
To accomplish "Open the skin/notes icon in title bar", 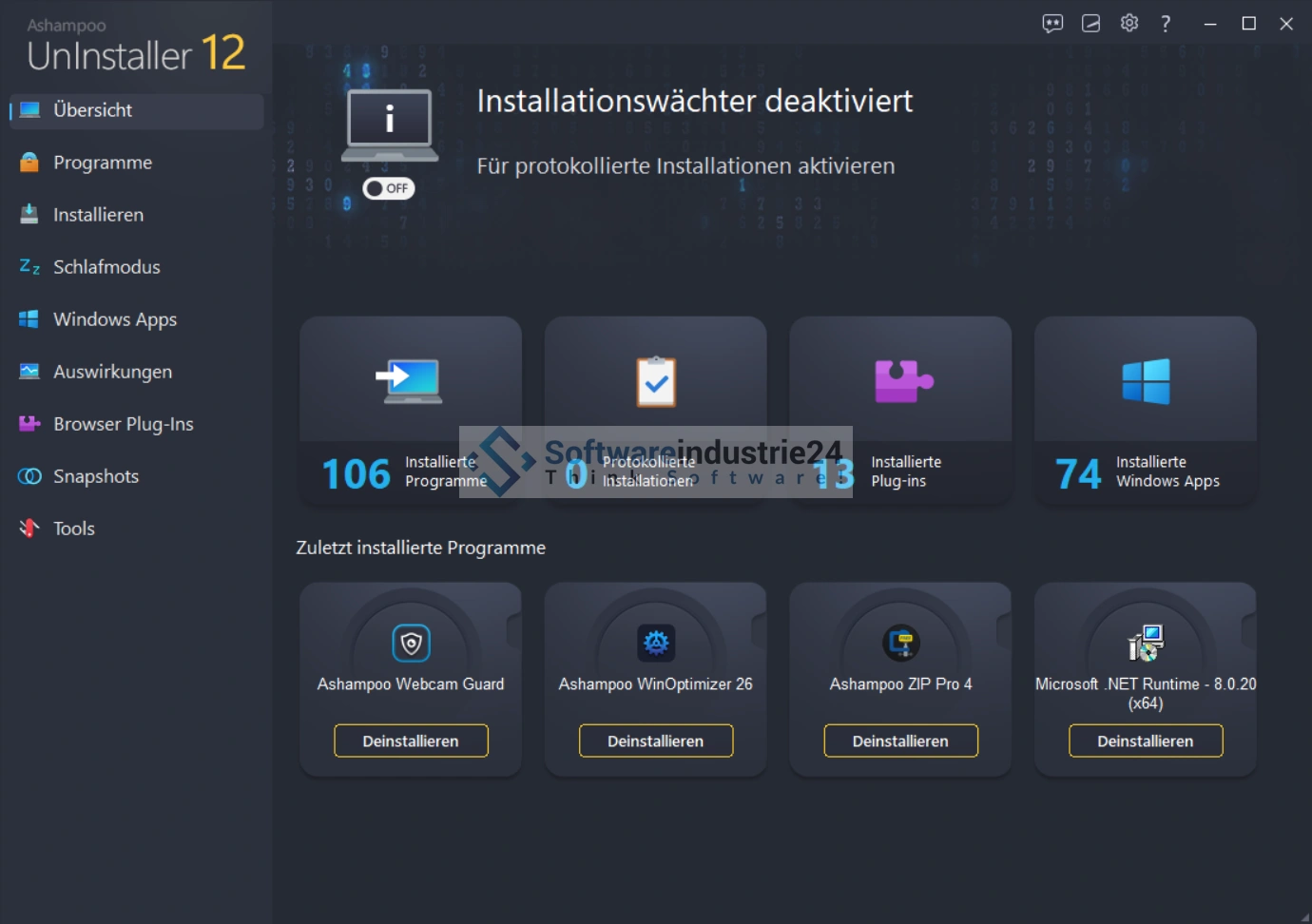I will click(x=1090, y=24).
